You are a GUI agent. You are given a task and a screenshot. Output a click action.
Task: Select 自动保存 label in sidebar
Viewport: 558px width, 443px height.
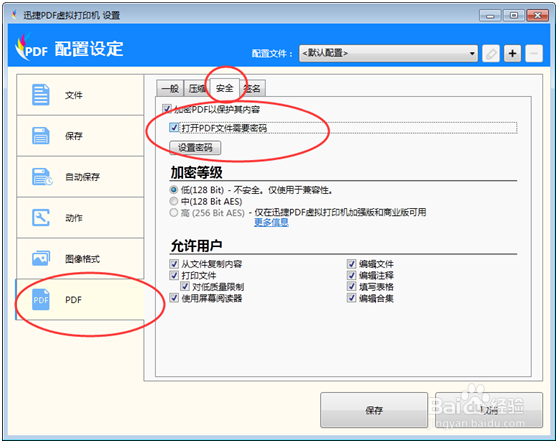[x=82, y=177]
